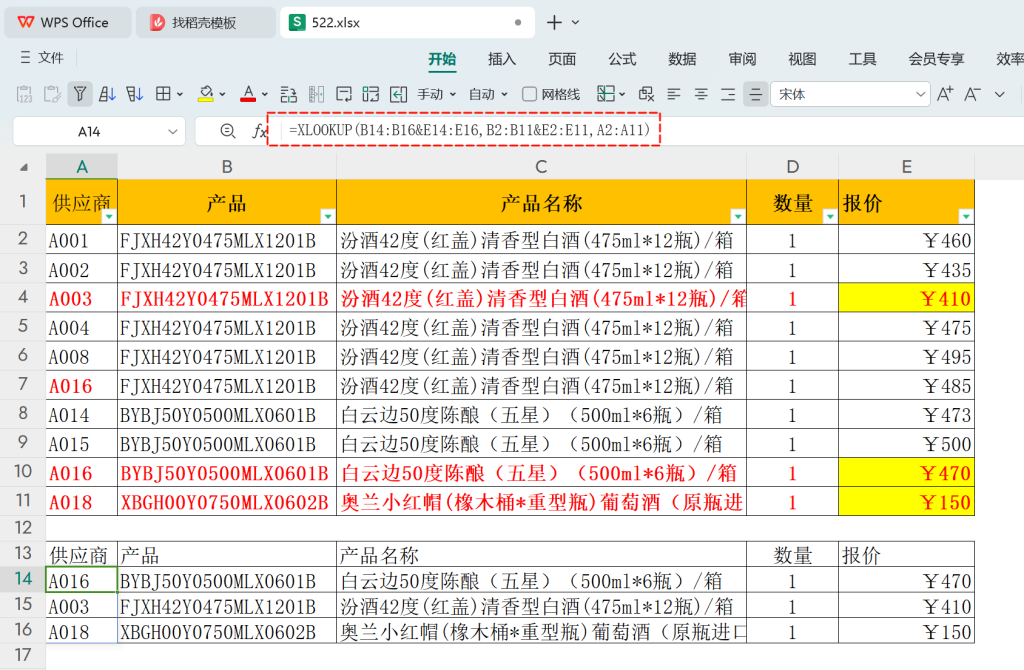Click the 开始 ribbon tab
1024x670 pixels.
click(x=442, y=59)
